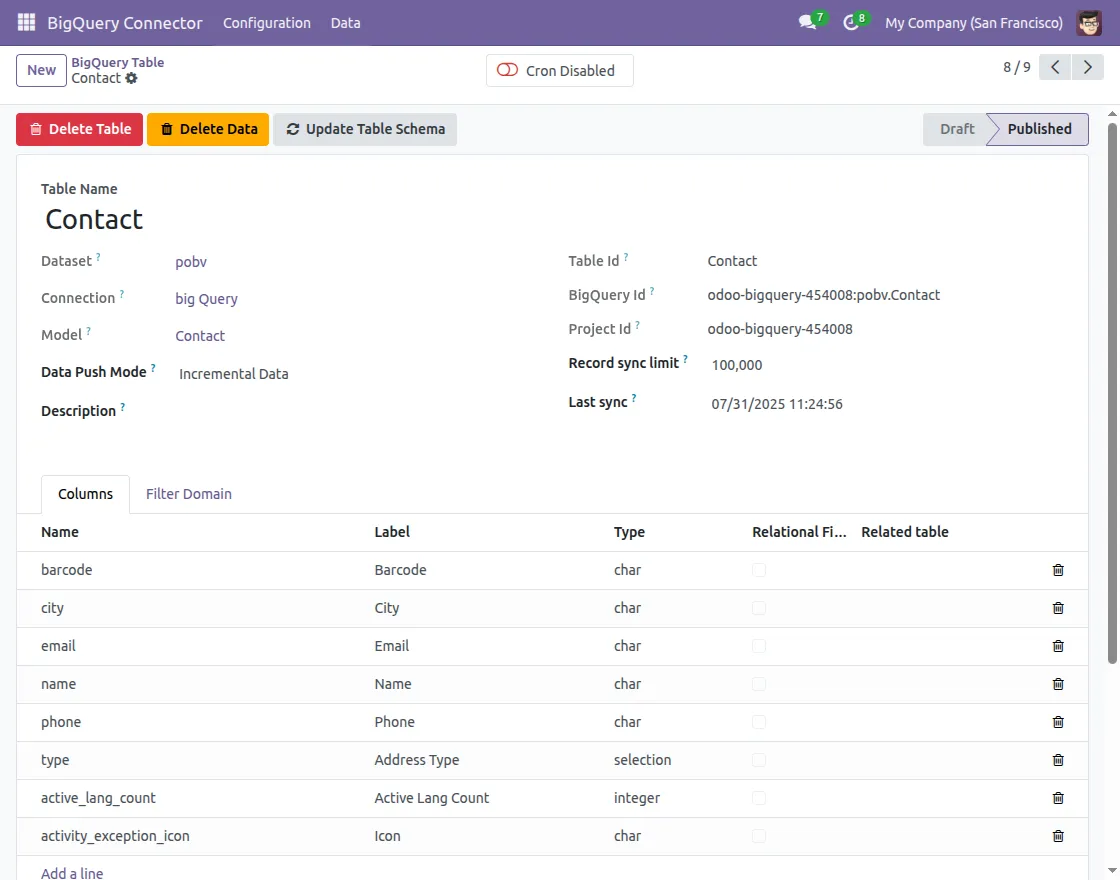Click Add a line link
Viewport: 1120px width, 880px height.
72,873
